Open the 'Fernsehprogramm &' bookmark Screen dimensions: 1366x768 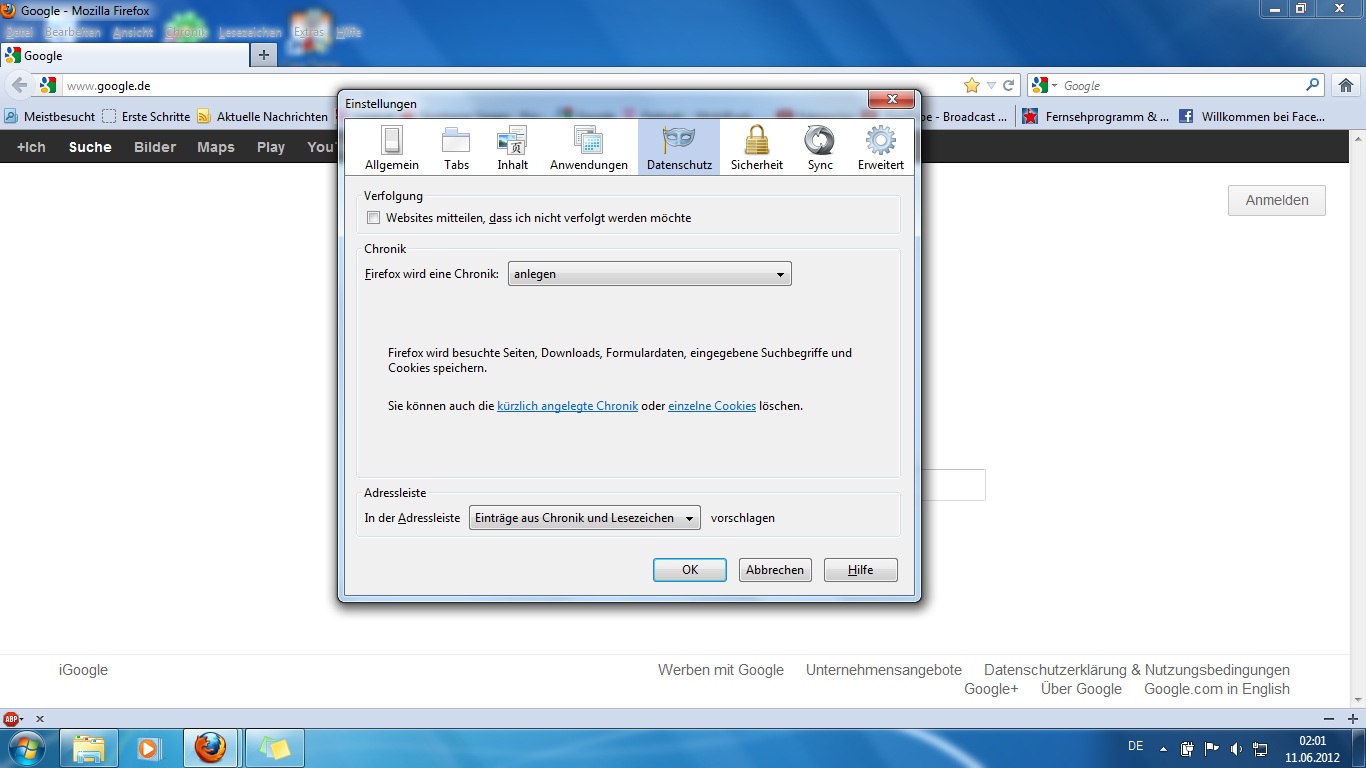(x=1096, y=116)
